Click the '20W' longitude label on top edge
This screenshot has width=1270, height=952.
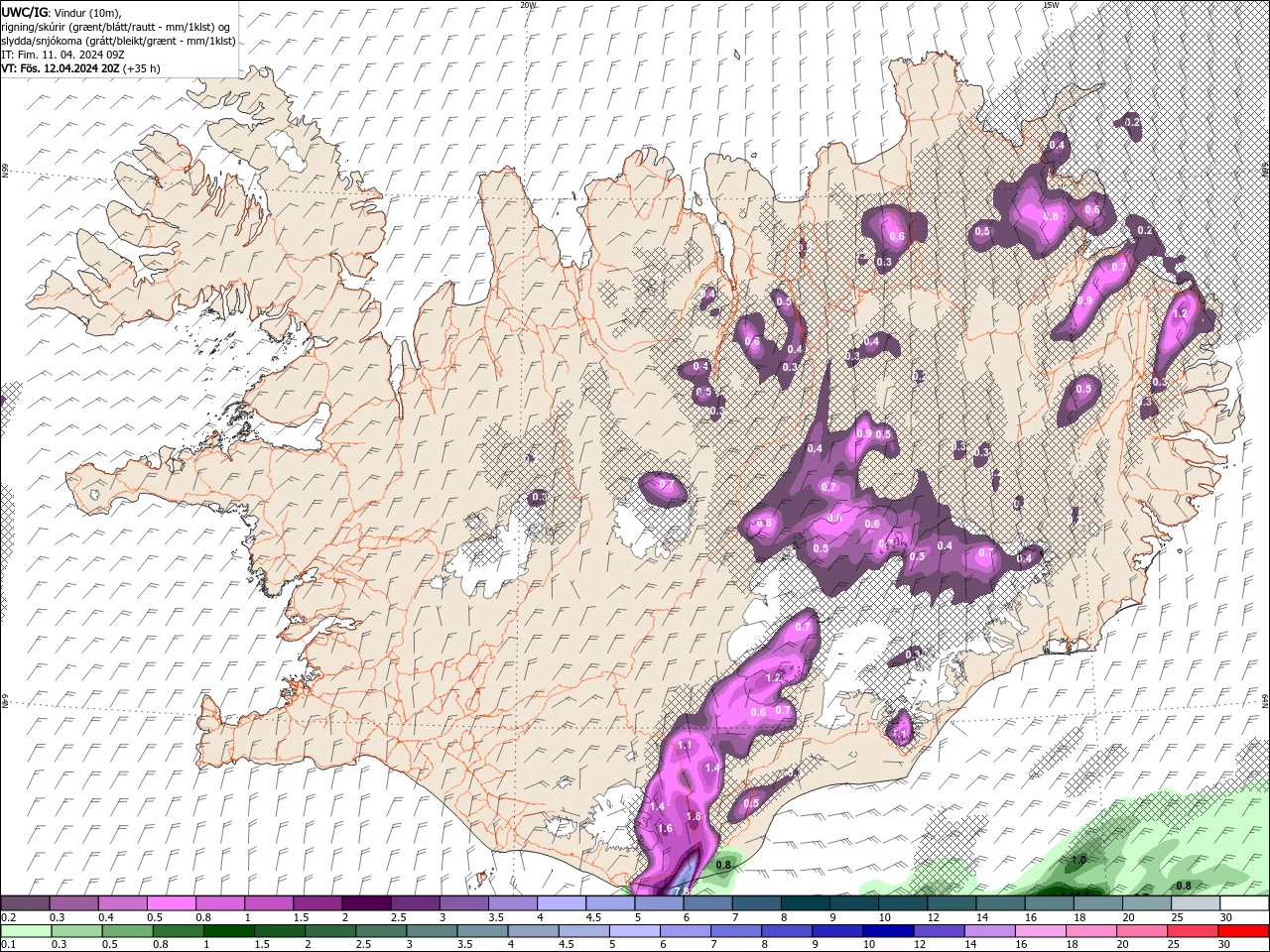coord(528,5)
